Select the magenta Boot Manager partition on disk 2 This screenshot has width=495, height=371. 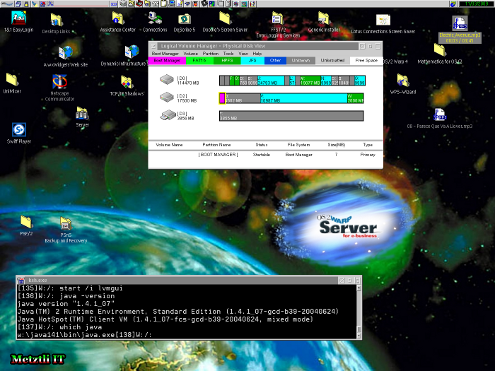click(222, 98)
